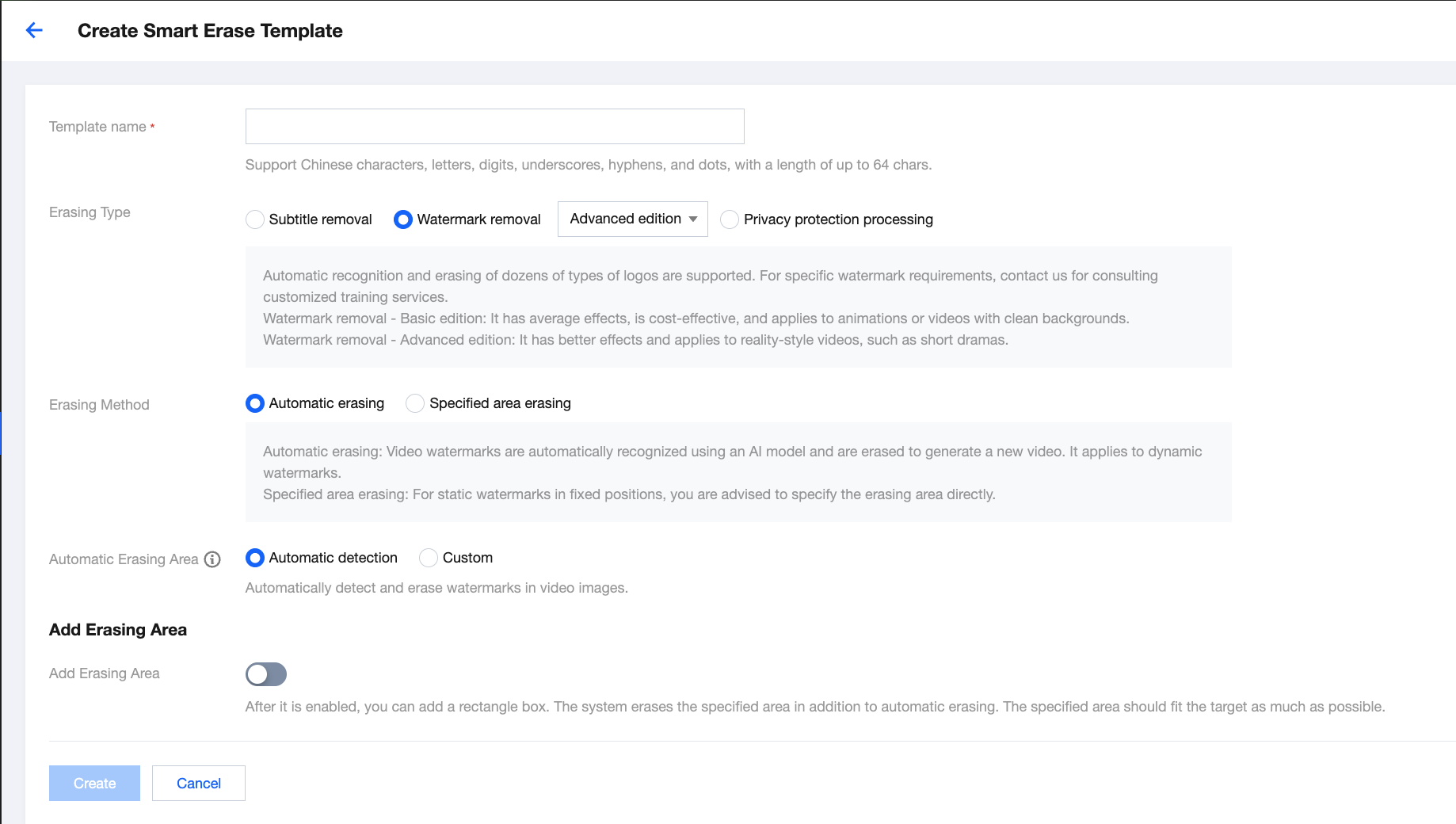Select Automatic erasing method
1456x824 pixels.
point(255,403)
